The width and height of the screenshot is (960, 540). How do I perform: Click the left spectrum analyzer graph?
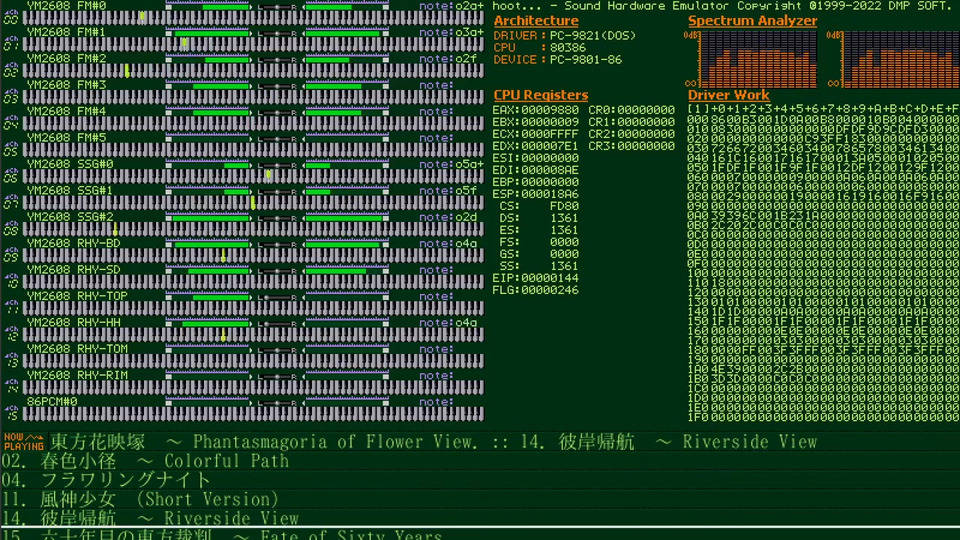click(758, 59)
